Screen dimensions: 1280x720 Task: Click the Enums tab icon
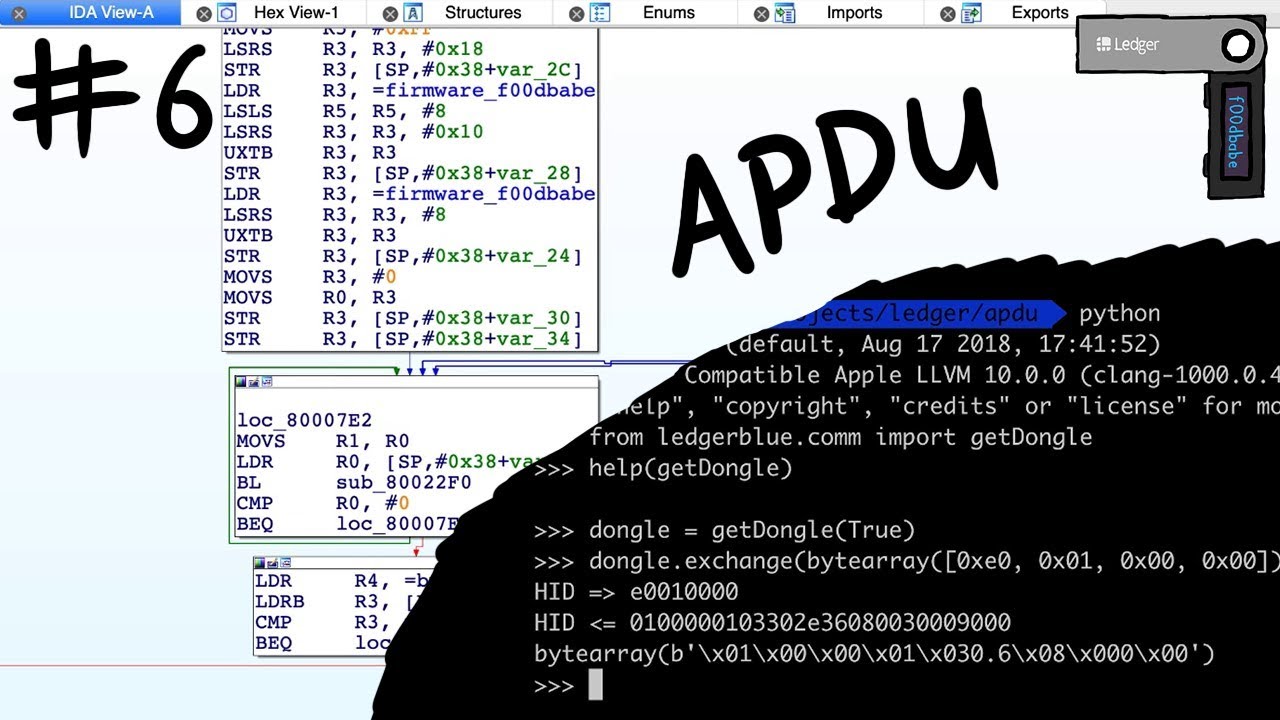600,13
